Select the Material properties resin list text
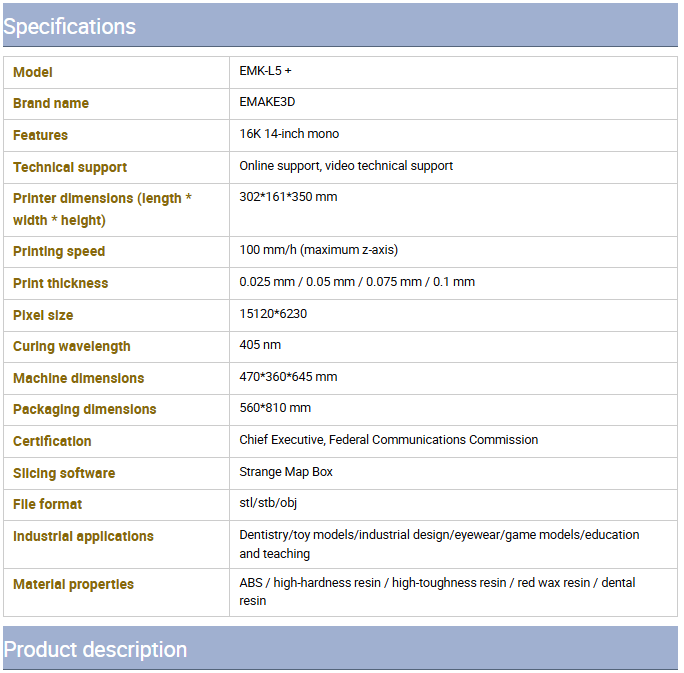Screen dimensions: 684x673 point(437,592)
